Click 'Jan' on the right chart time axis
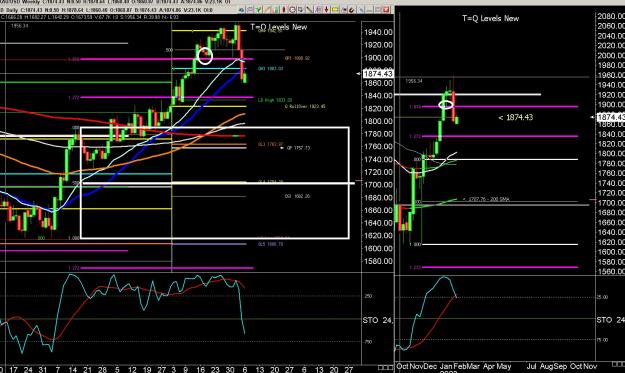This screenshot has height=373, width=625. tap(446, 366)
